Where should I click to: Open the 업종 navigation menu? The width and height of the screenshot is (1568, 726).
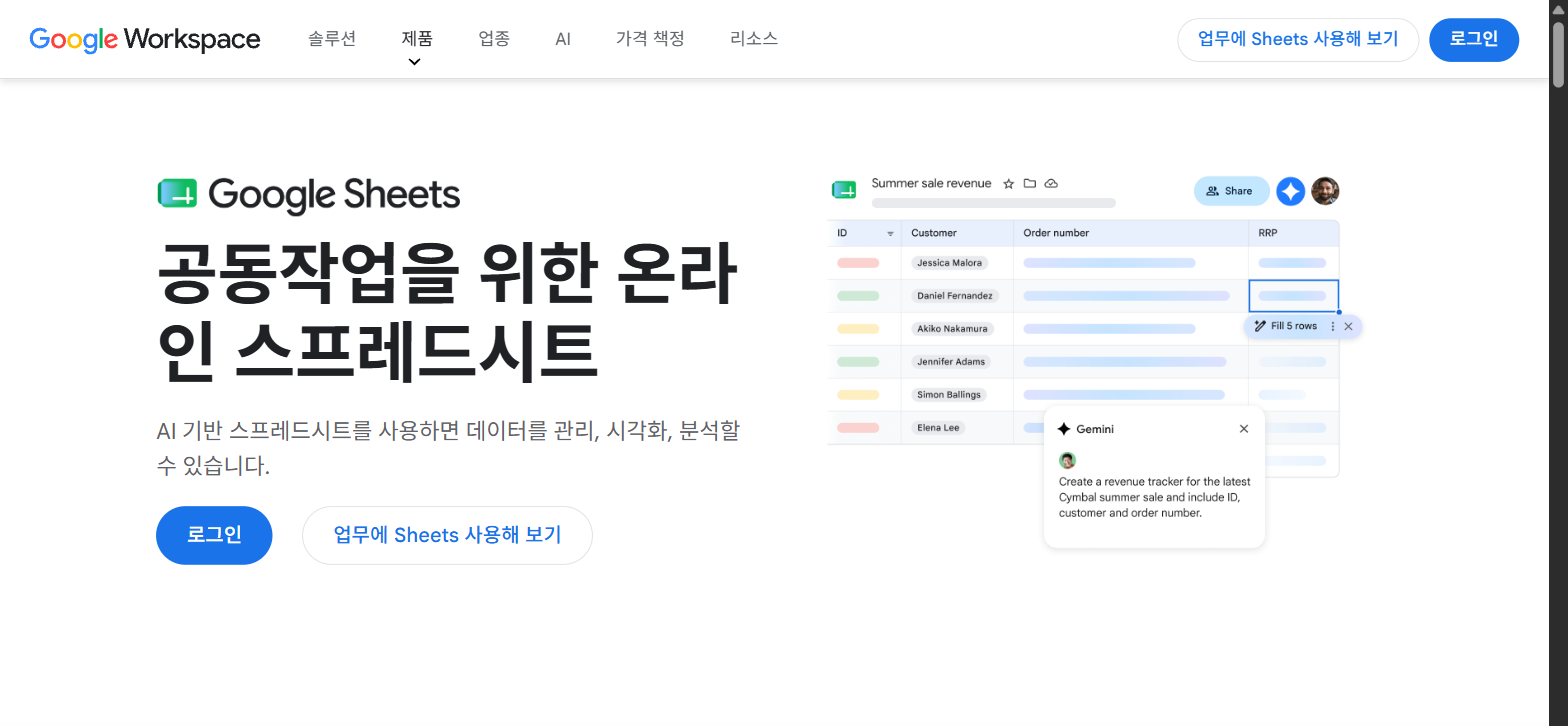coord(494,39)
